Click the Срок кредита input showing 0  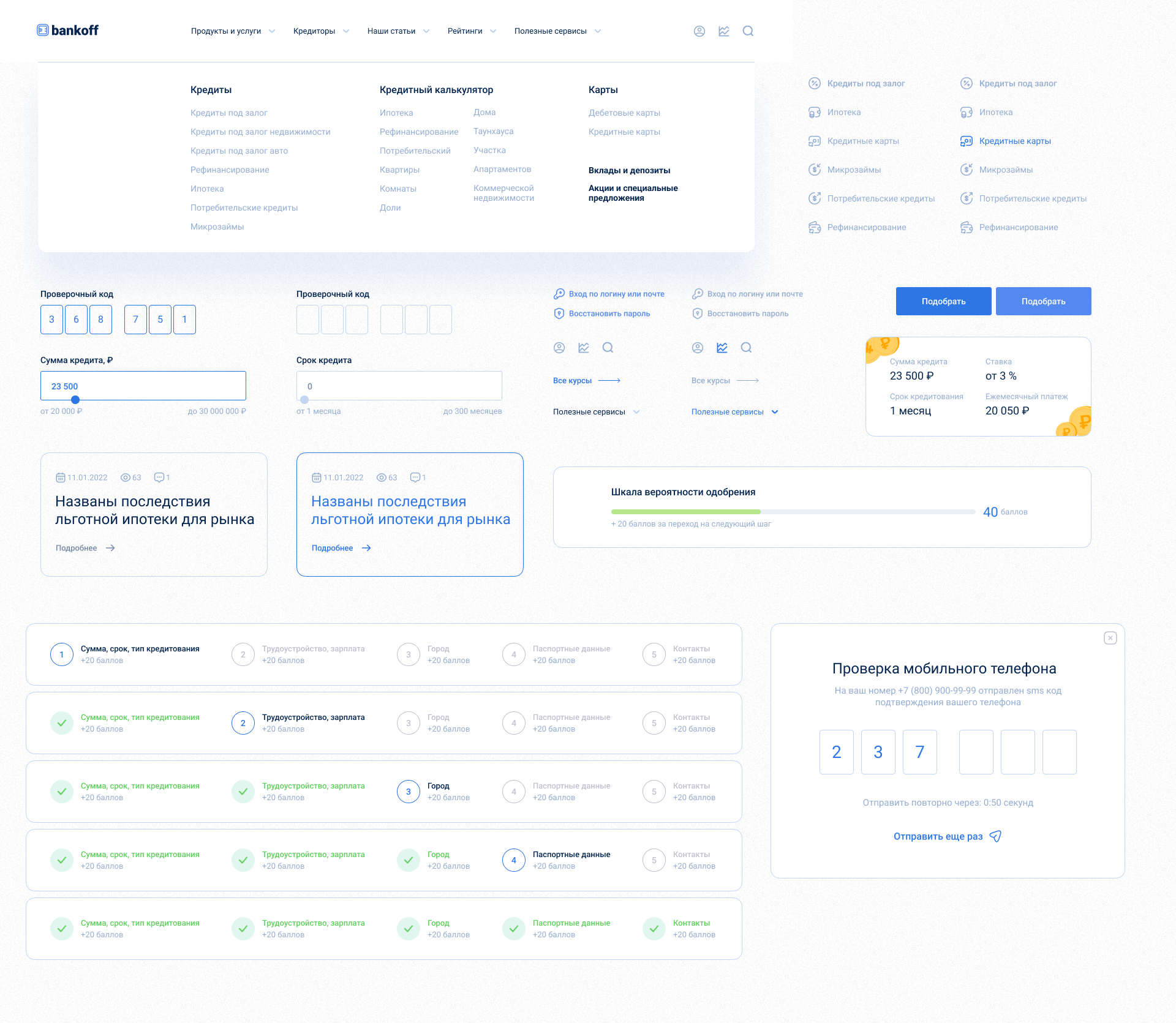399,386
